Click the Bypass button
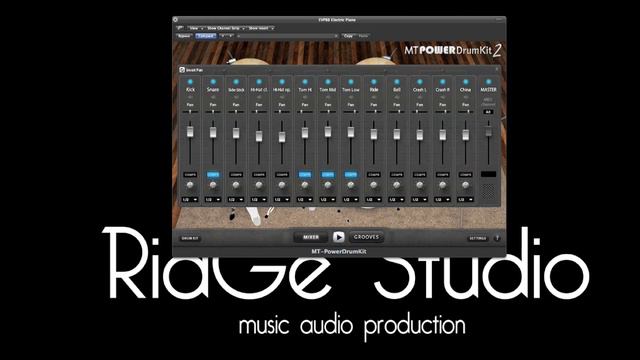This screenshot has width=640, height=360. click(x=184, y=36)
